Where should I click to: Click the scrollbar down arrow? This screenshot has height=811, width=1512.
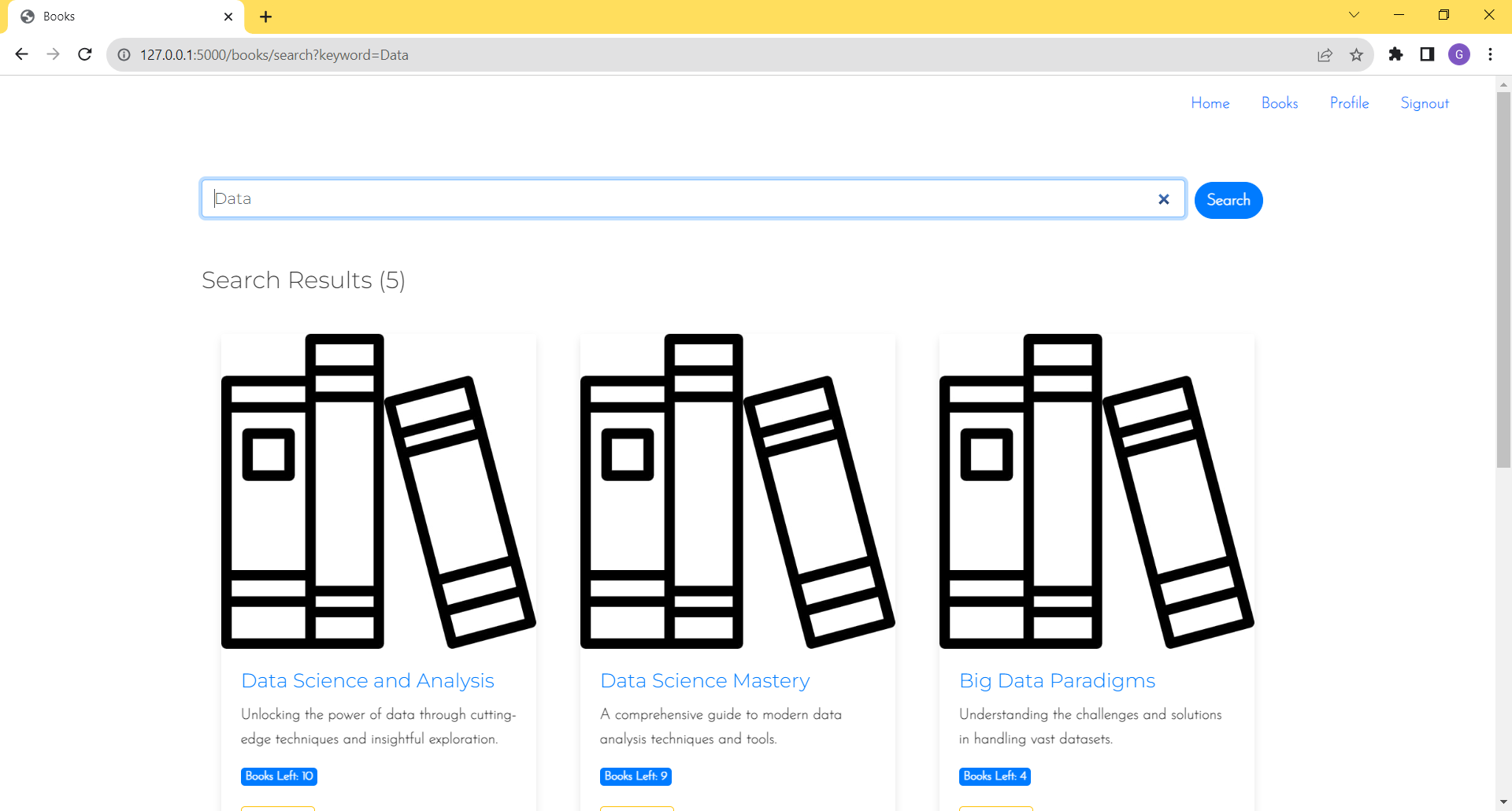point(1503,802)
